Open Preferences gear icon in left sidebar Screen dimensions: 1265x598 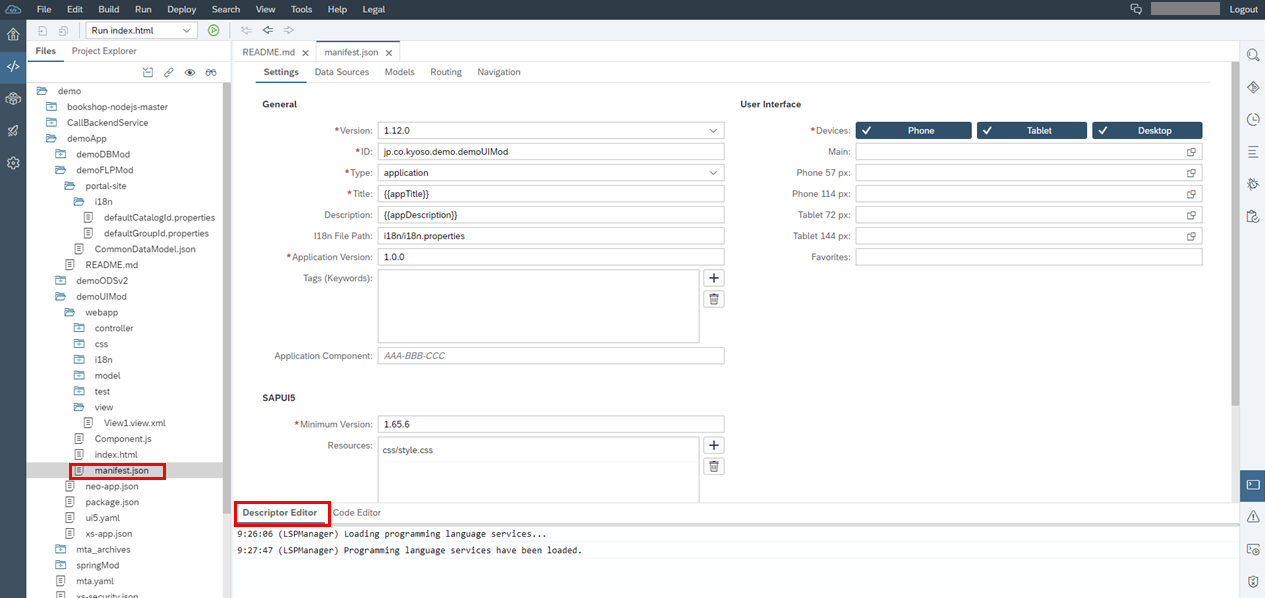tap(13, 163)
